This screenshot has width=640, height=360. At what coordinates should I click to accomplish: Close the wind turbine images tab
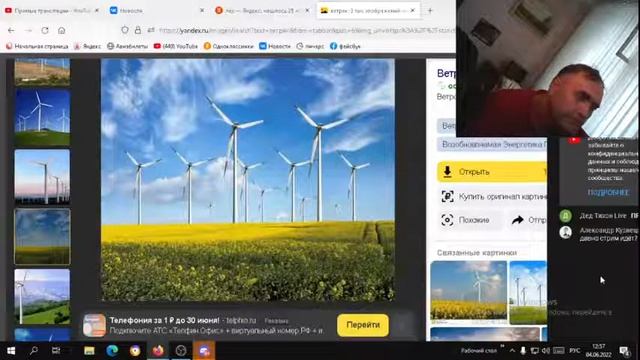pos(413,11)
